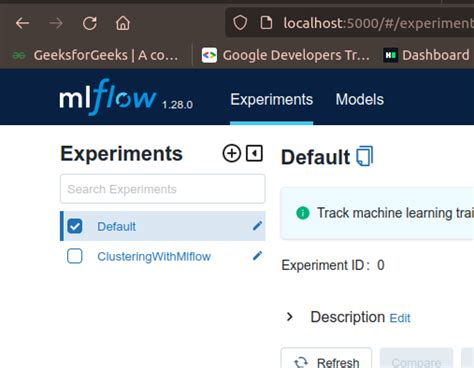Click the page info document icon
Viewport: 474px width, 368px height.
pyautogui.click(x=266, y=23)
